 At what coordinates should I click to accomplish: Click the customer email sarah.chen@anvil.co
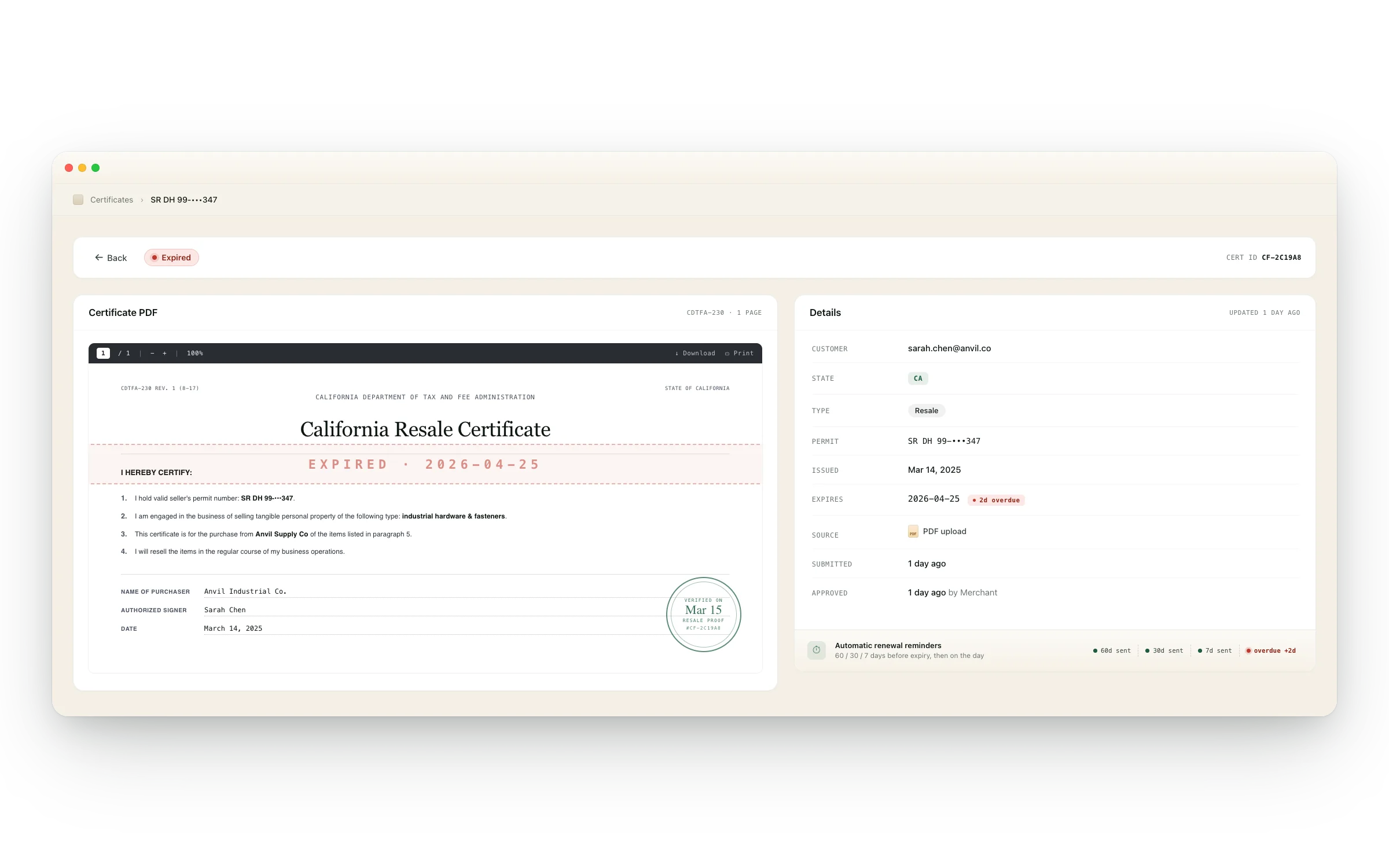[x=949, y=348]
